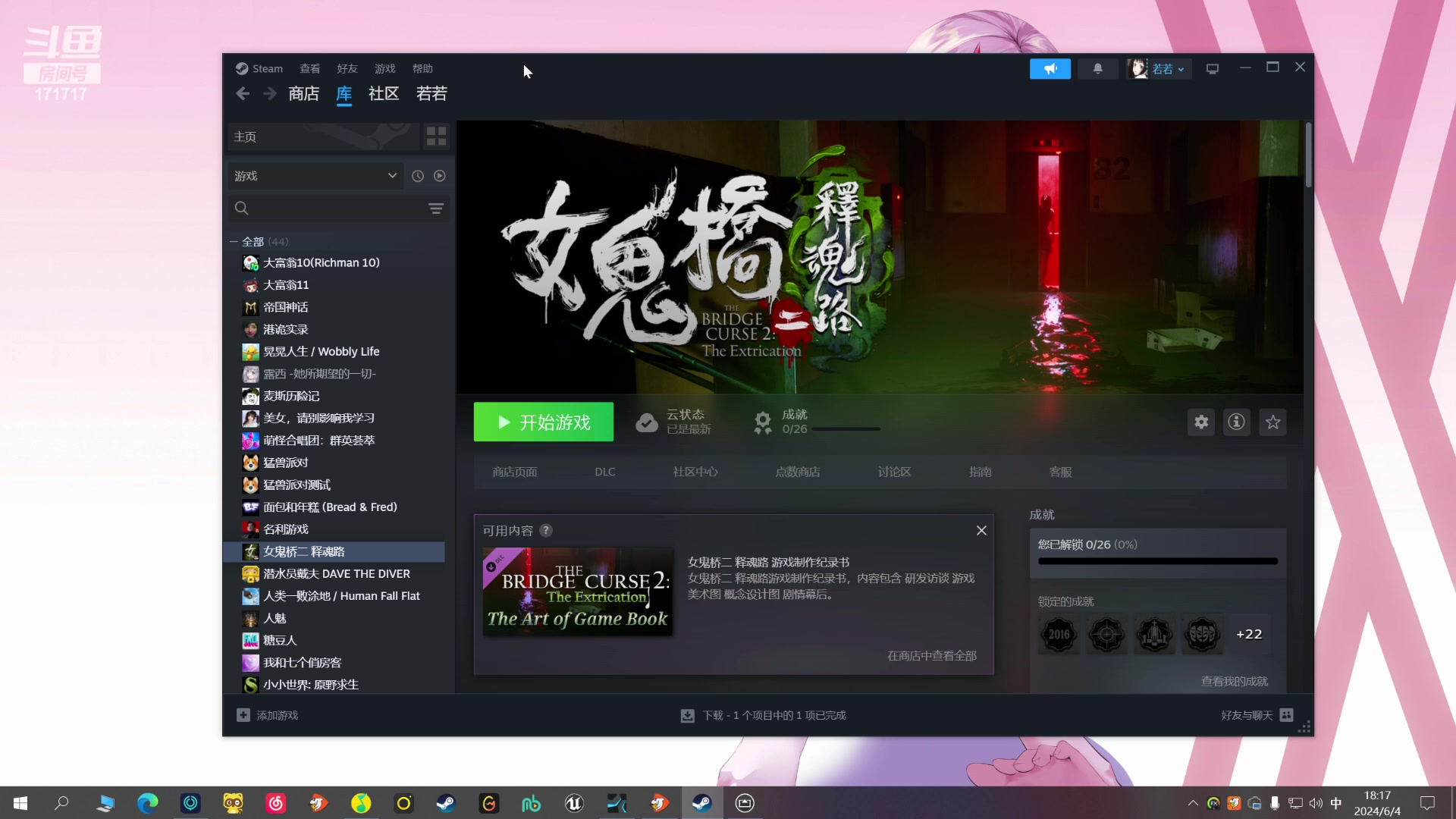Open the notifications bell icon
This screenshot has height=819, width=1456.
pyautogui.click(x=1098, y=68)
